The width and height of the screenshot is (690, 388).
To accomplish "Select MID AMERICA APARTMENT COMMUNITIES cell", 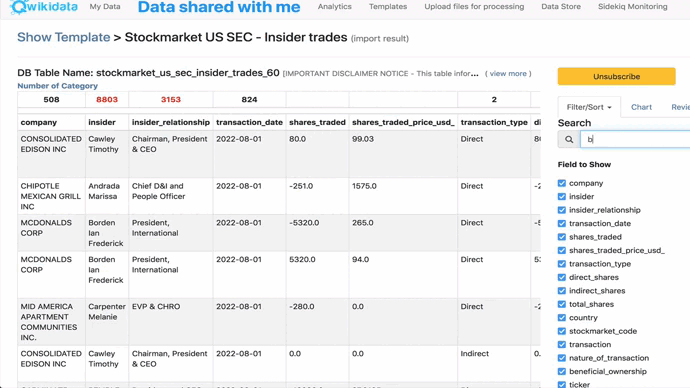I will [x=51, y=322].
